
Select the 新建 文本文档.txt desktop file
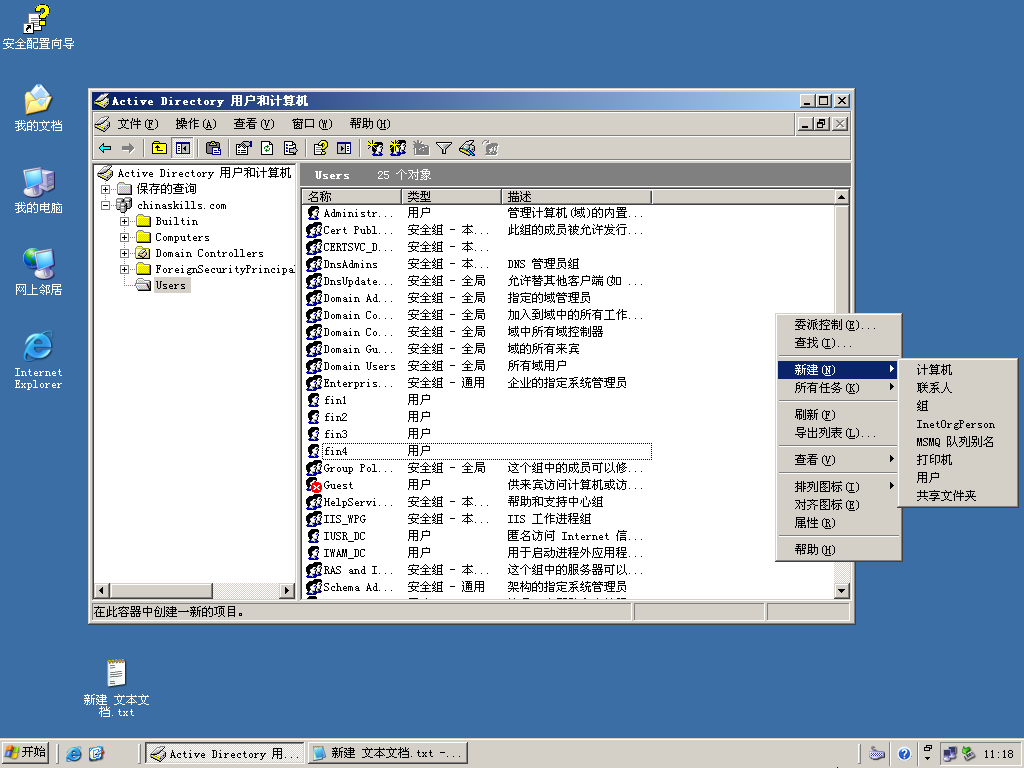coord(116,688)
